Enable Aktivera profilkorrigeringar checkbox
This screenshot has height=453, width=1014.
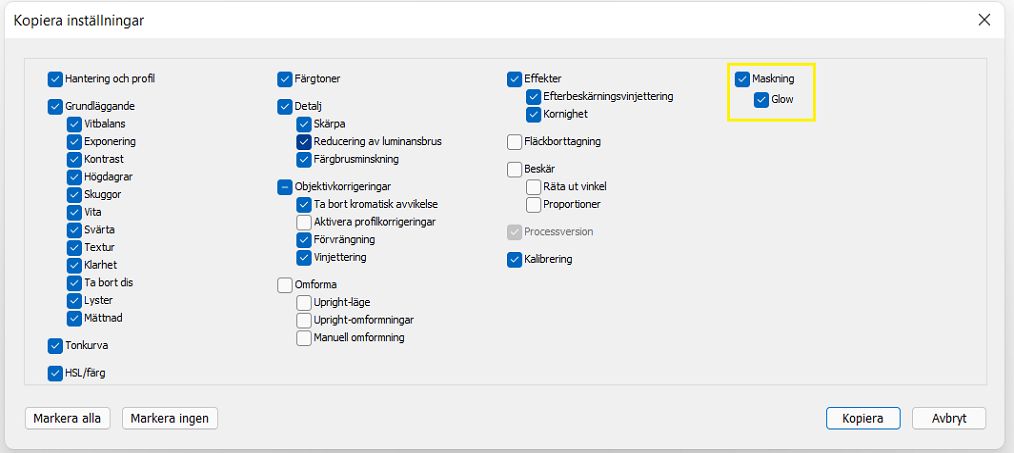305,221
